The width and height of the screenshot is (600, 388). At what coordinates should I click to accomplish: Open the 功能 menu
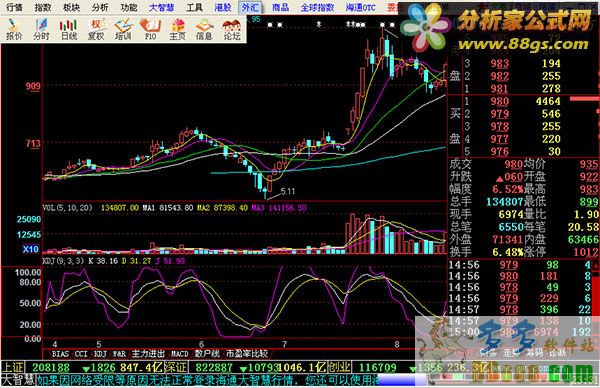click(x=129, y=7)
